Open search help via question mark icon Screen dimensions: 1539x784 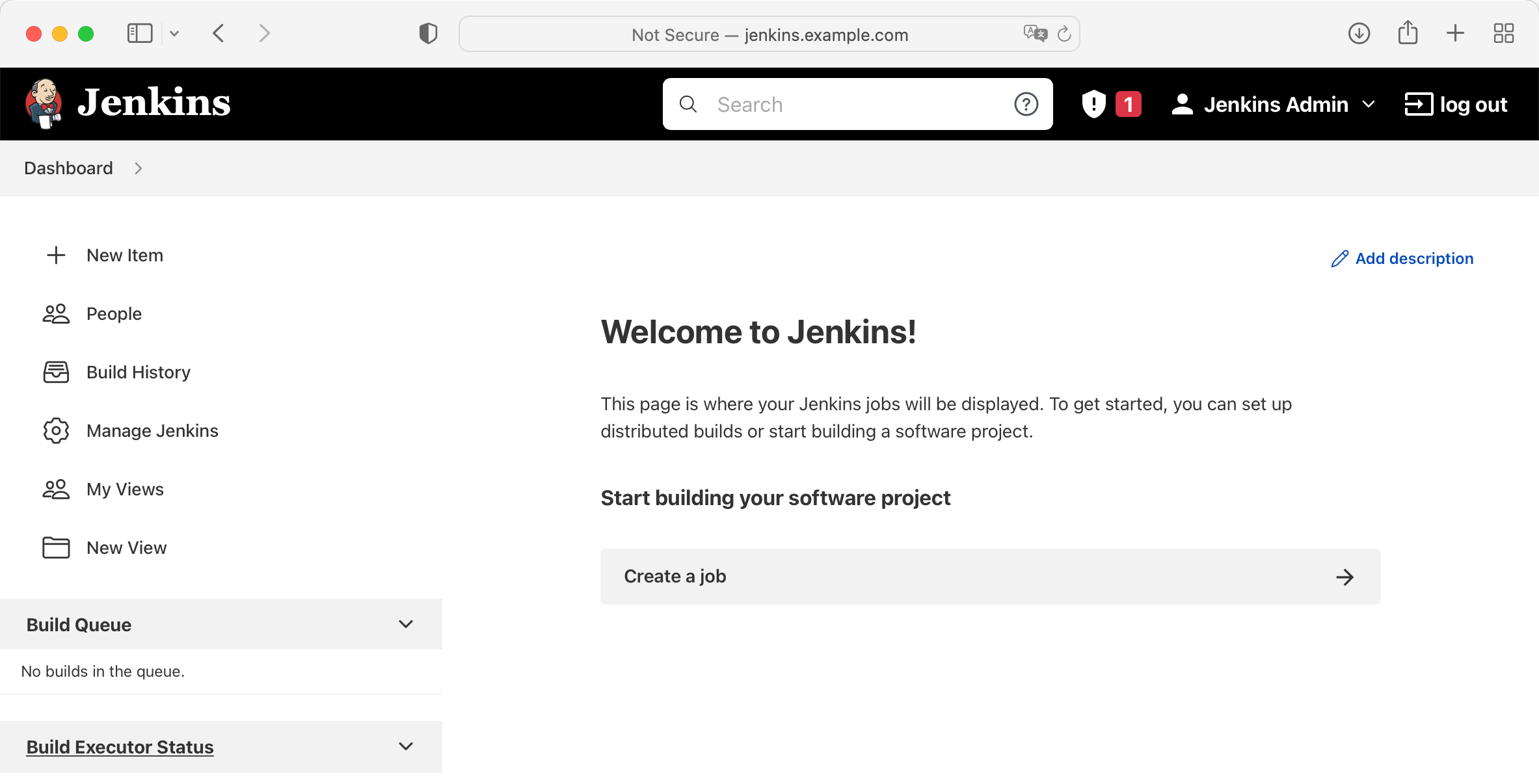tap(1026, 104)
